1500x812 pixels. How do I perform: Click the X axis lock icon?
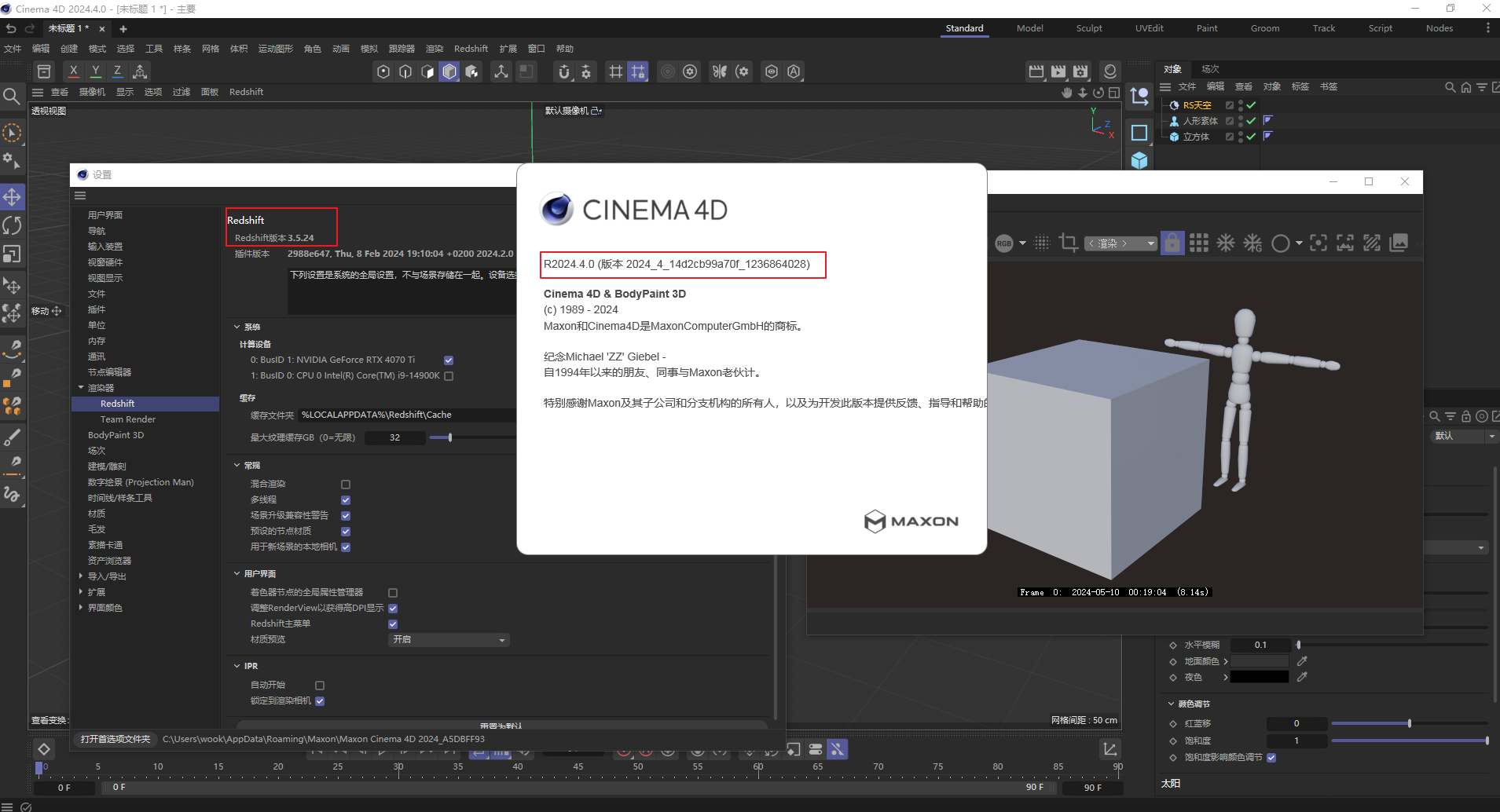[x=74, y=71]
